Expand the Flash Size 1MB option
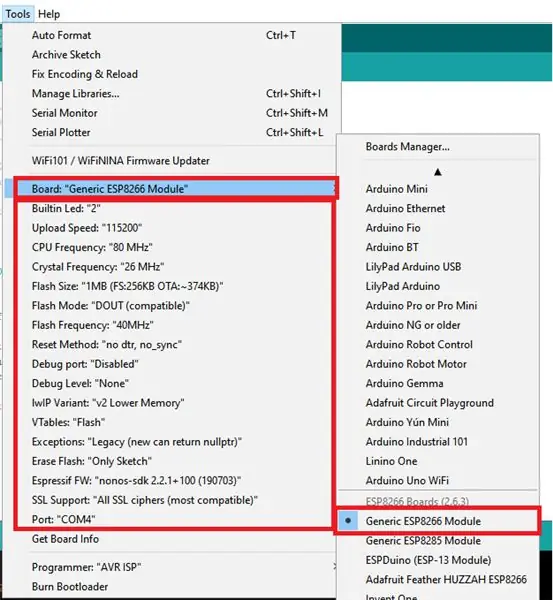Screen dimensions: 553x600 pos(172,286)
